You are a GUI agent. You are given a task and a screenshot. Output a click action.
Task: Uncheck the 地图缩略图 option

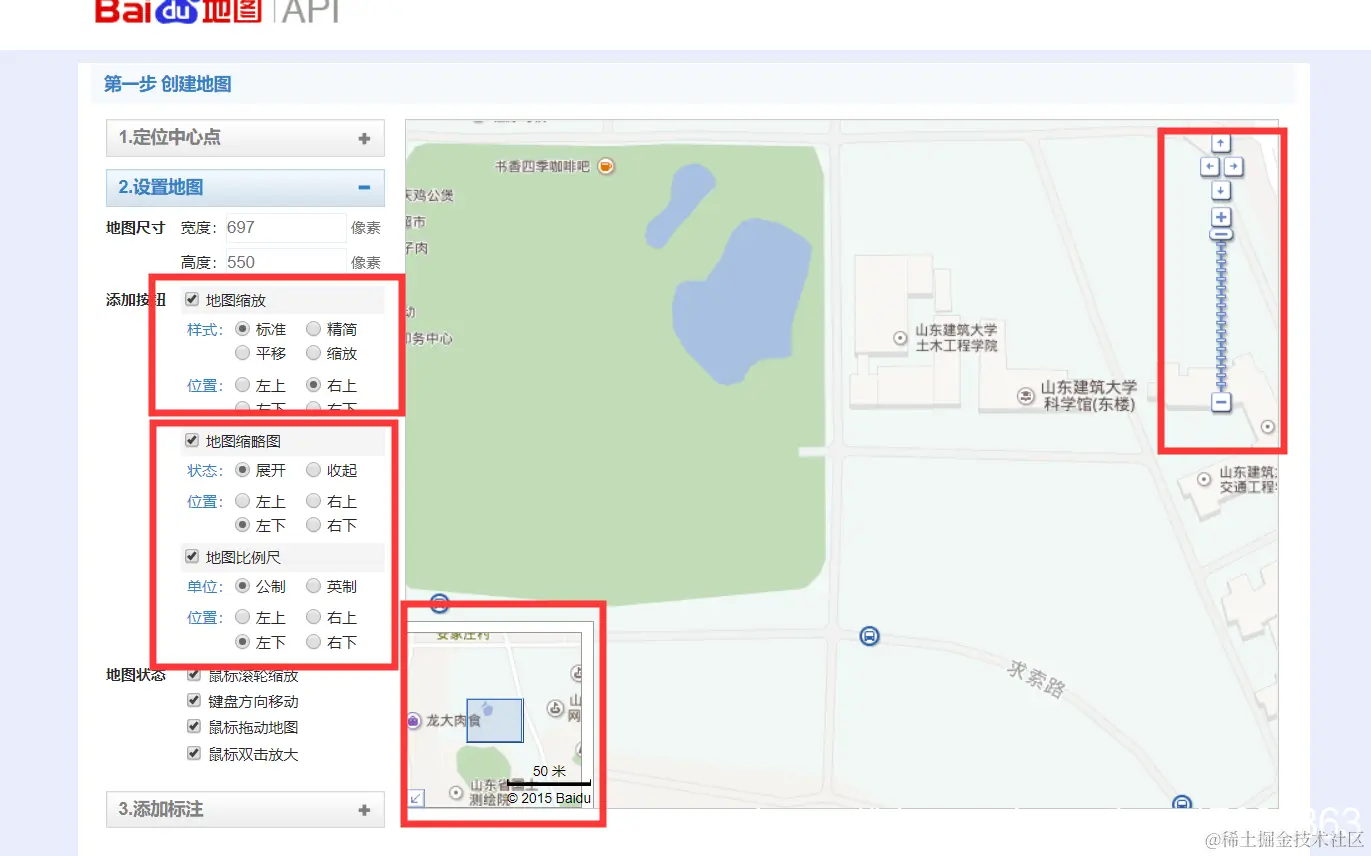click(190, 439)
